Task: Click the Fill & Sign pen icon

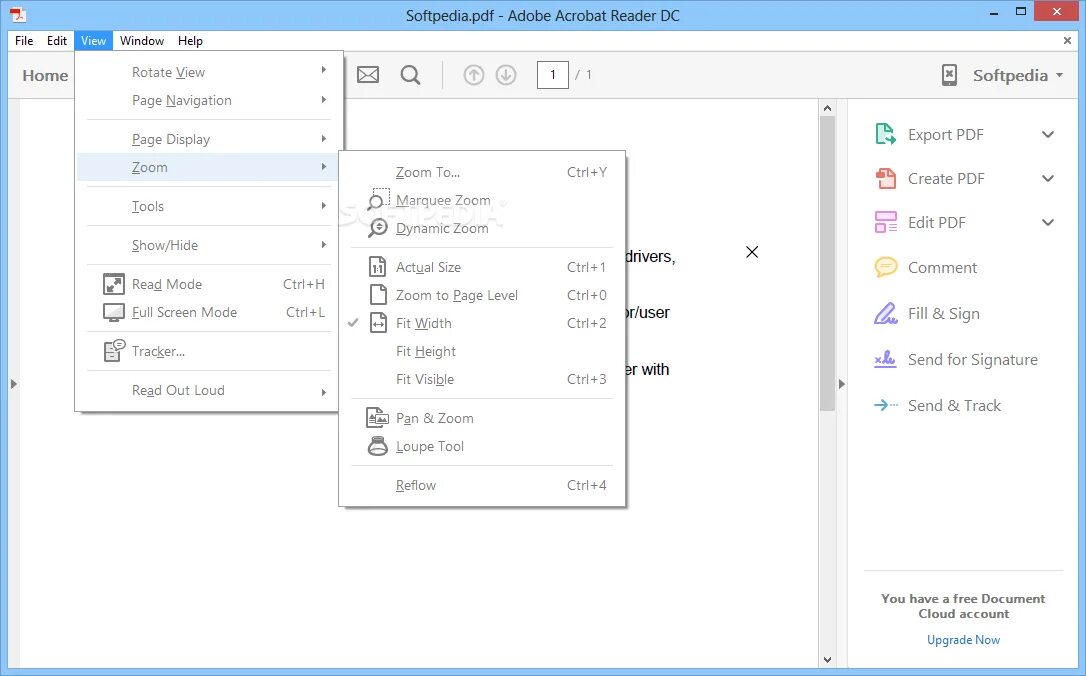Action: [x=885, y=313]
